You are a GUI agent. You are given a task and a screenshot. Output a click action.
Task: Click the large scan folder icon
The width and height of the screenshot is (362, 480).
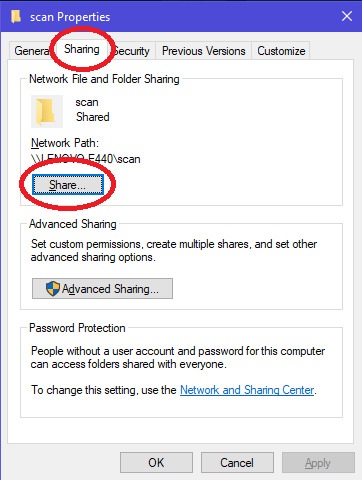(x=47, y=111)
